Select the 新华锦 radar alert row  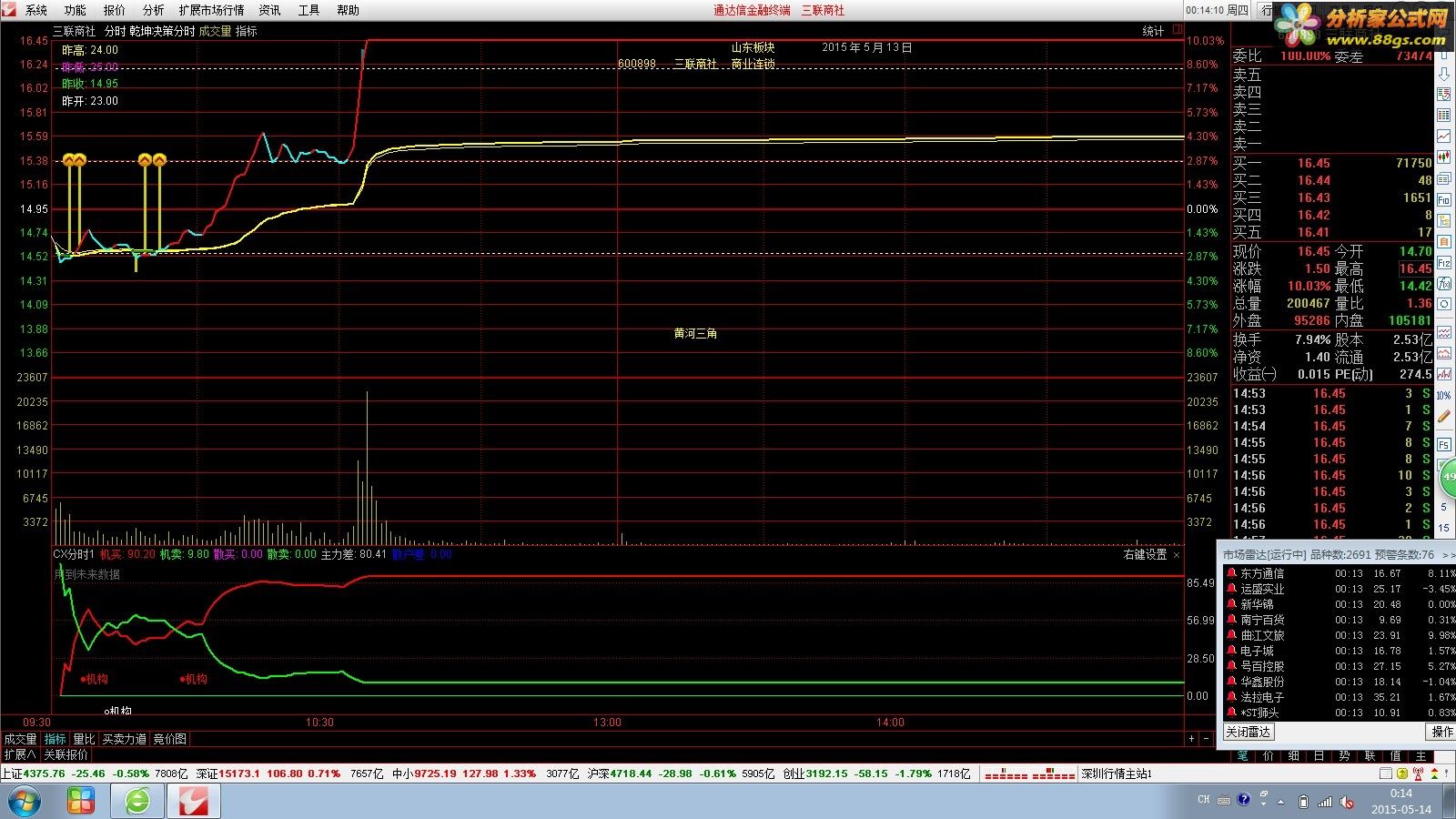tap(1340, 604)
